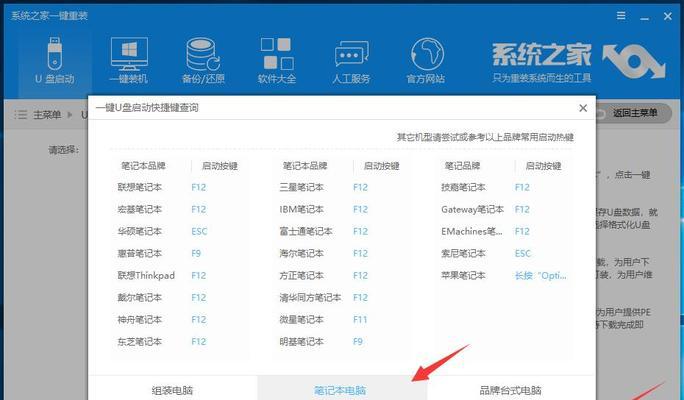Click 微星笔记本 row label
Image resolution: width=684 pixels, height=400 pixels.
pos(301,320)
